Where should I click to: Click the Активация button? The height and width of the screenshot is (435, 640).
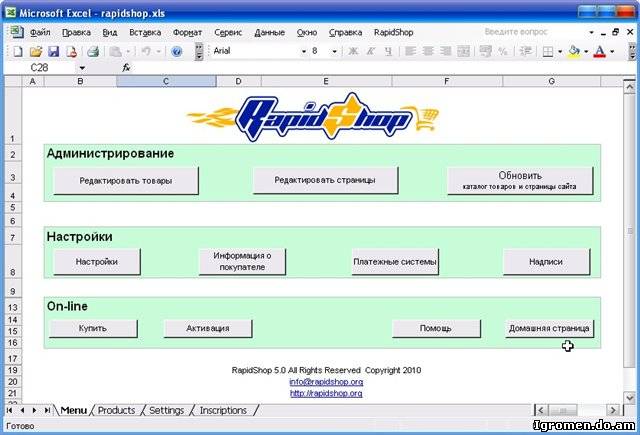(x=208, y=328)
